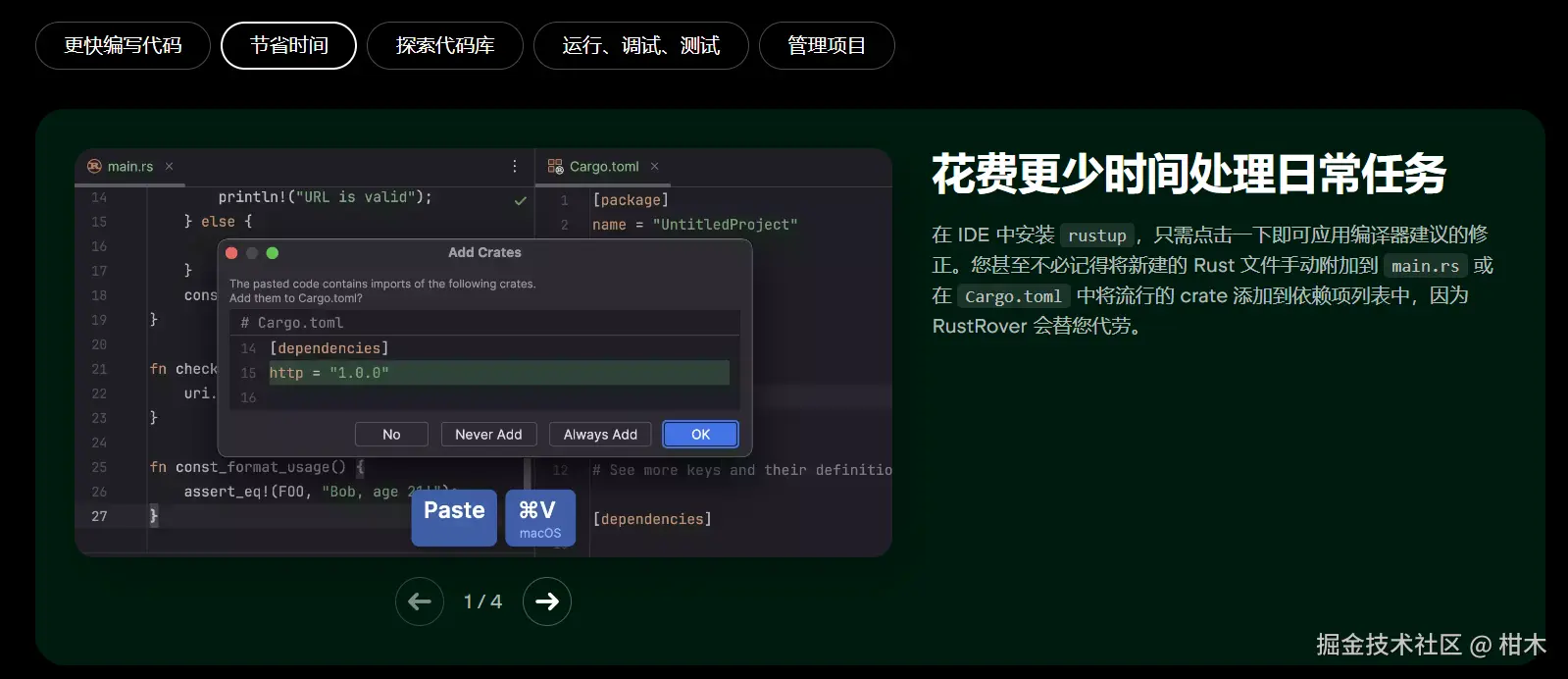Click name = "UntitledProject" line

[695, 225]
